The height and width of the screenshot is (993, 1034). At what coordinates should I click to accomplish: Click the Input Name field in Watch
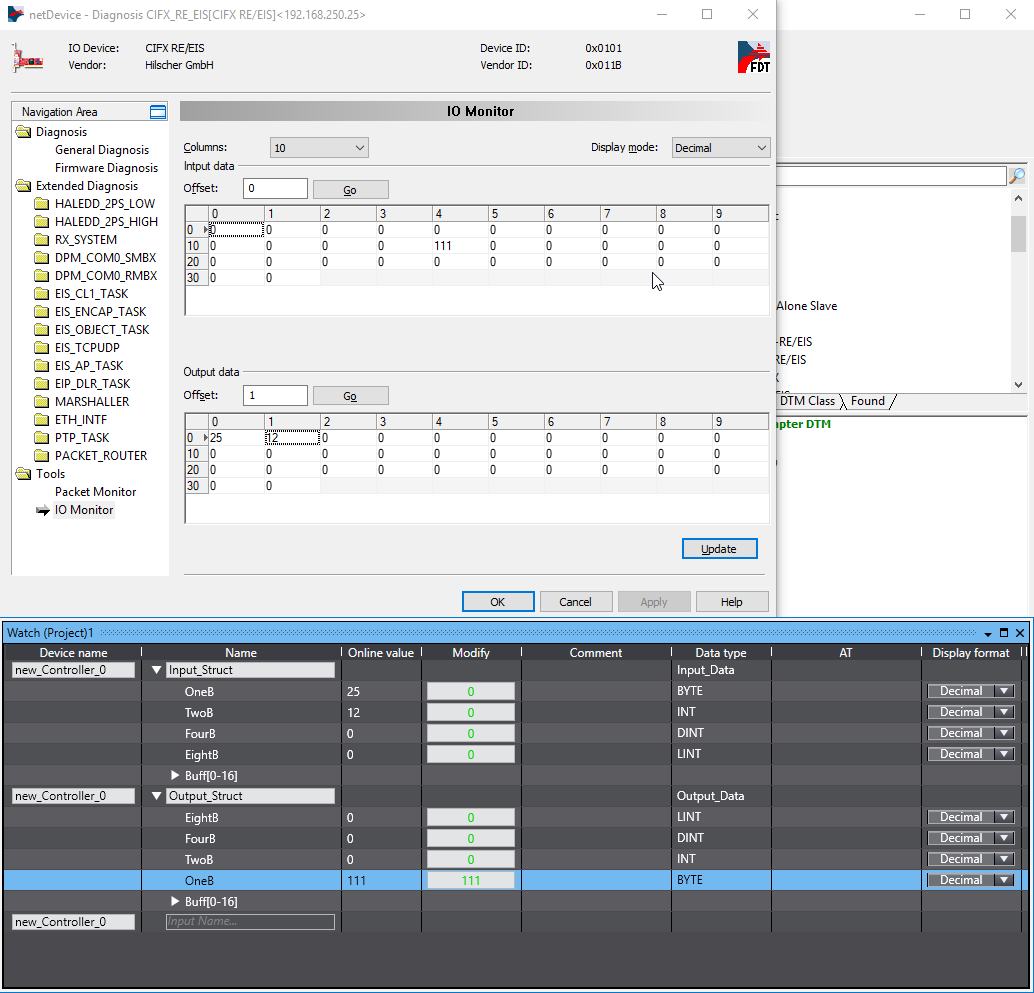point(250,922)
